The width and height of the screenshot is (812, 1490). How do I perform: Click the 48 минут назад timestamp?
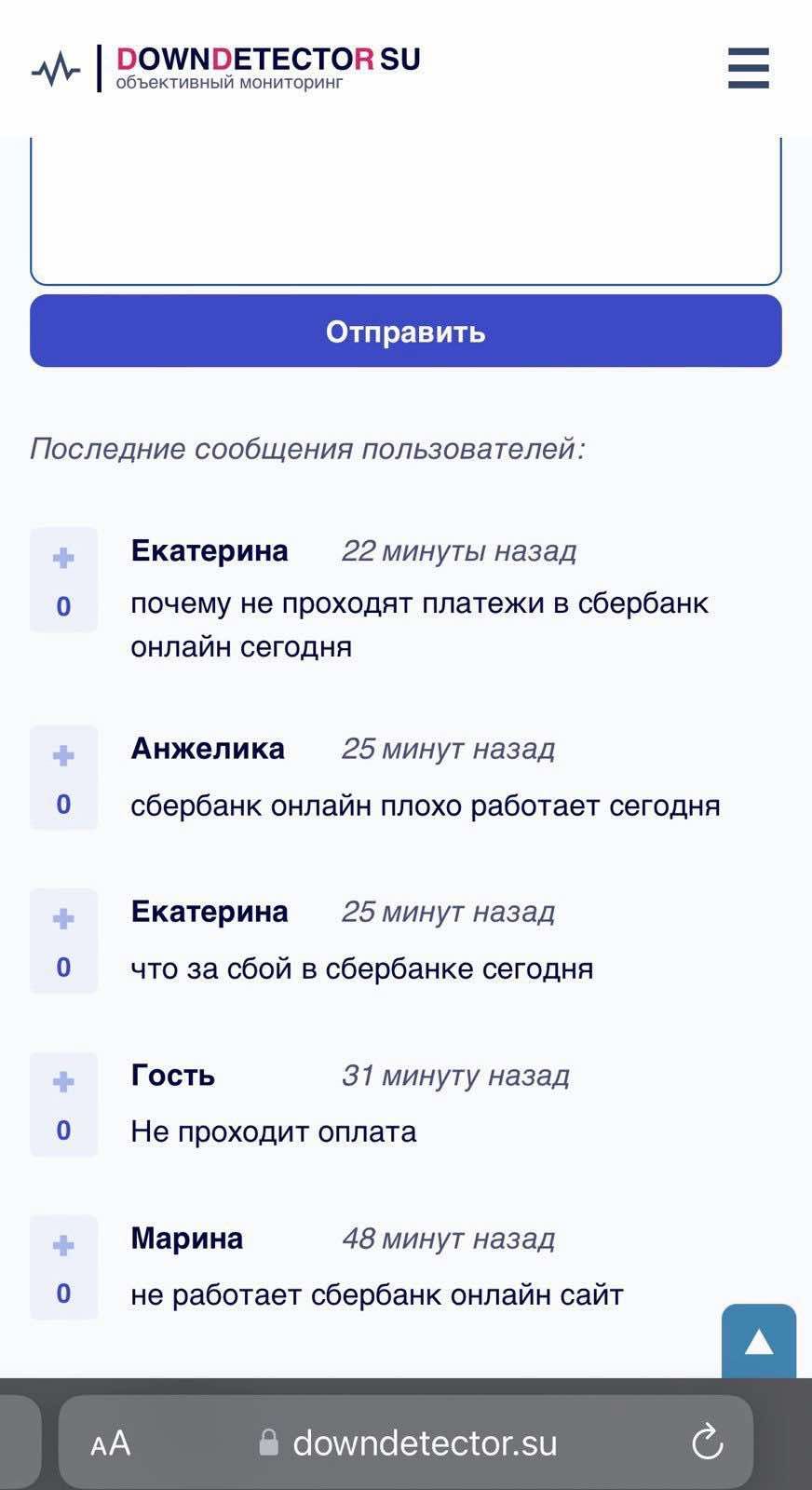tap(448, 1239)
